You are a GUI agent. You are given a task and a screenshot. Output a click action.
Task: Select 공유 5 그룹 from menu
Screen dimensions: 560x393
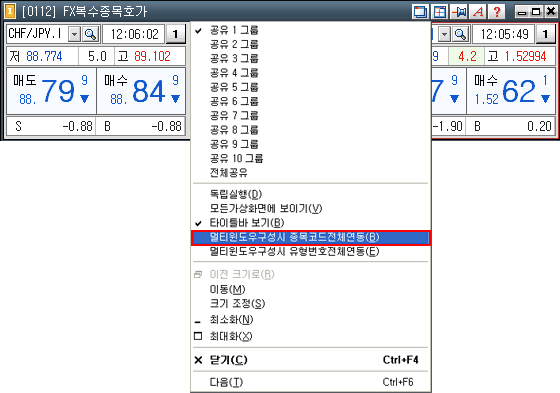(310, 87)
